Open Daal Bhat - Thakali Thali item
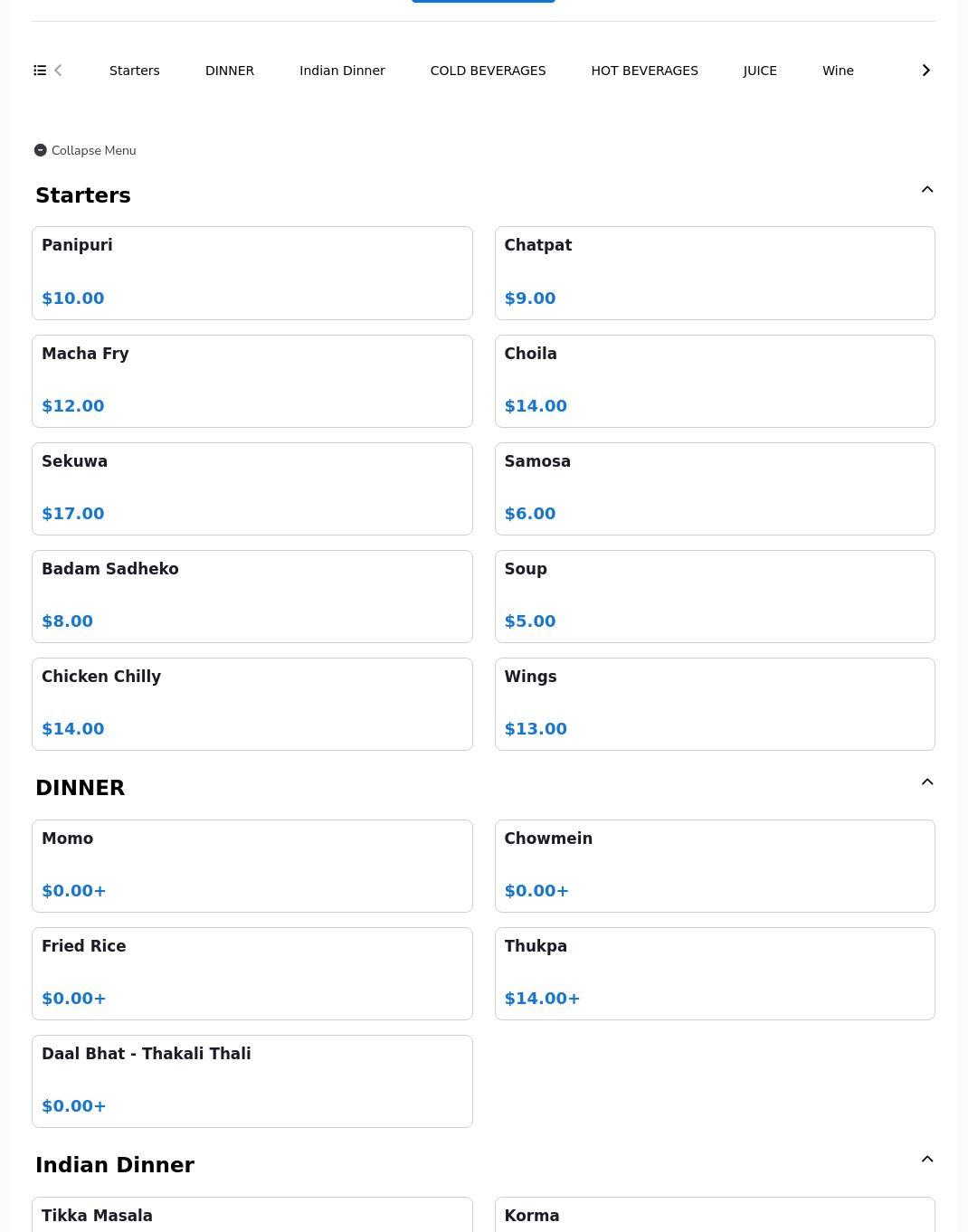This screenshot has width=968, height=1232. (252, 1081)
